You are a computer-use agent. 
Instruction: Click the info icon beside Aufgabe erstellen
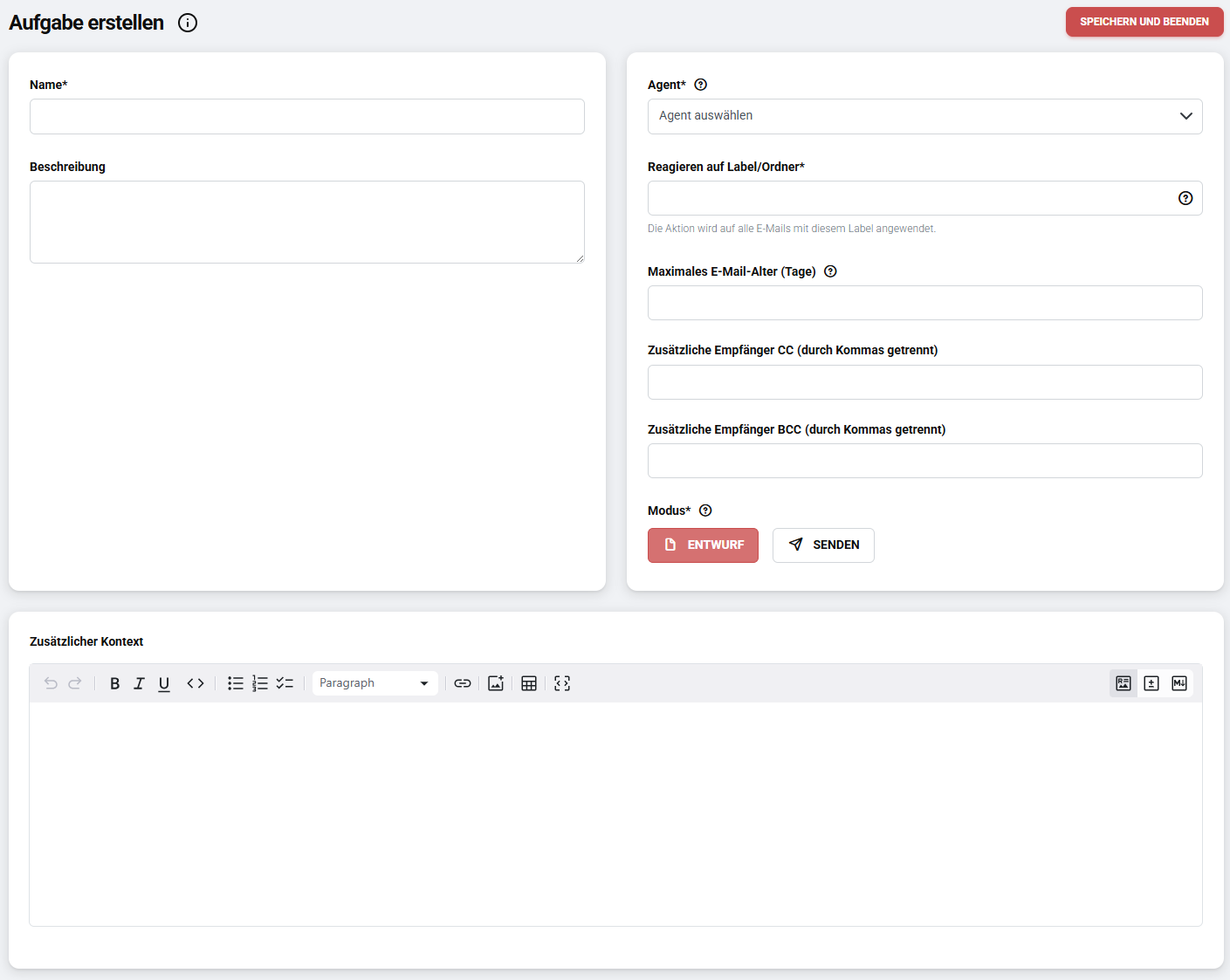[188, 23]
